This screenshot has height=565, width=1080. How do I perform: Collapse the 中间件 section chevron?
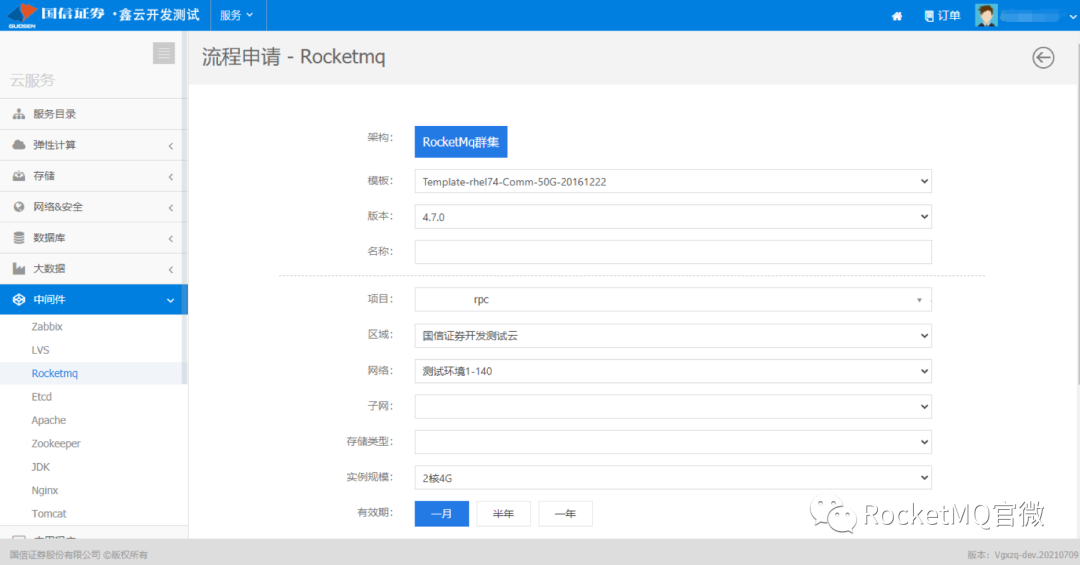pyautogui.click(x=171, y=300)
